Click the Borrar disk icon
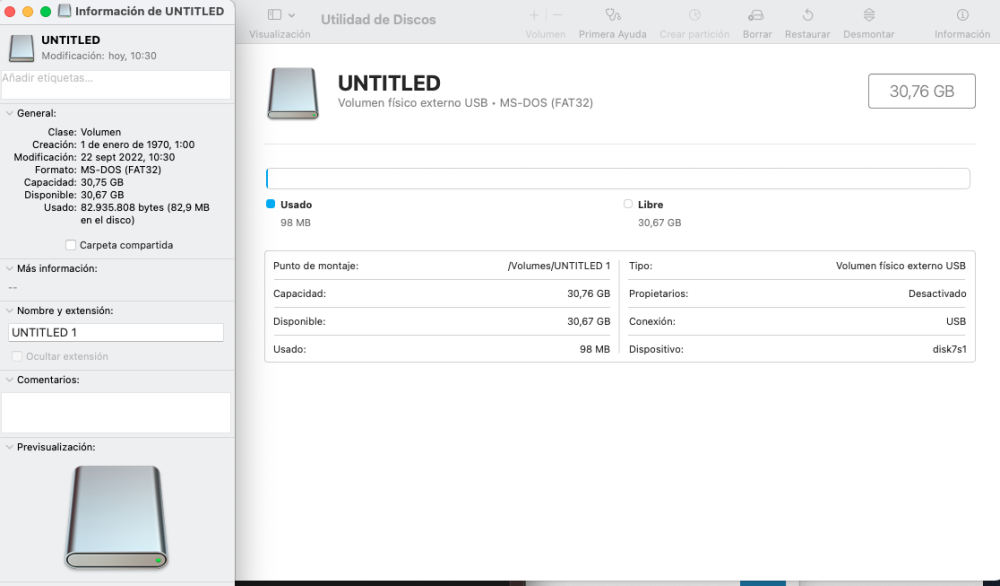The width and height of the screenshot is (1000, 586). tap(756, 15)
